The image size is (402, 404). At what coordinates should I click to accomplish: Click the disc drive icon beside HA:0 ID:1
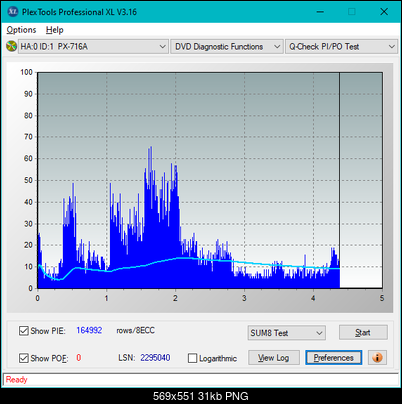coord(11,46)
